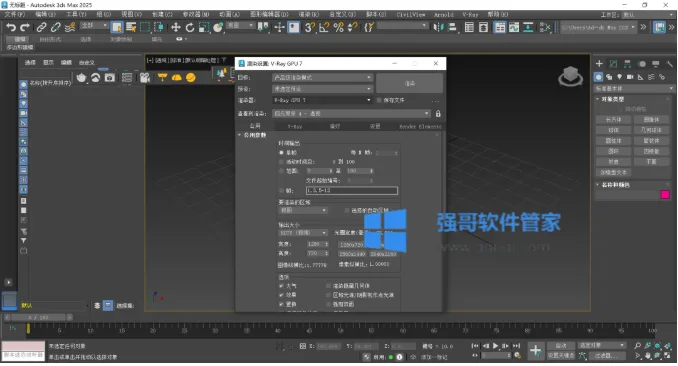Enable Area Lights/Shadows as Points checkbox
The width and height of the screenshot is (678, 366).
(x=328, y=295)
